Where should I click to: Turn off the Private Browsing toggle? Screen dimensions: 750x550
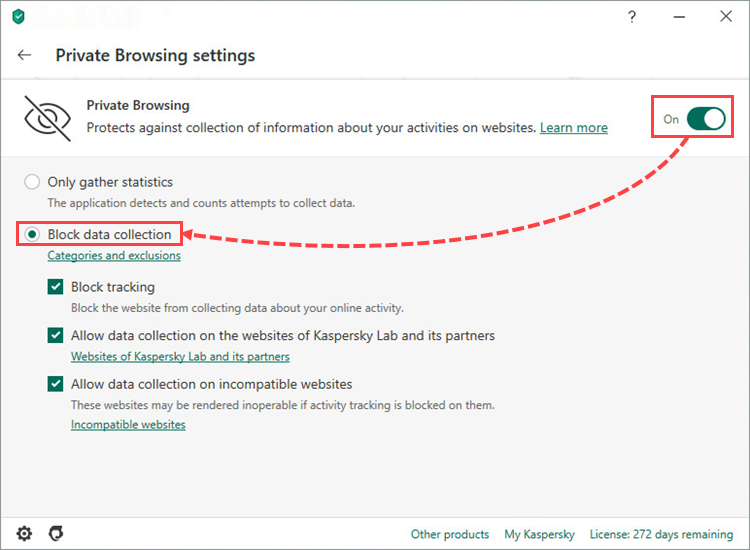click(x=706, y=119)
